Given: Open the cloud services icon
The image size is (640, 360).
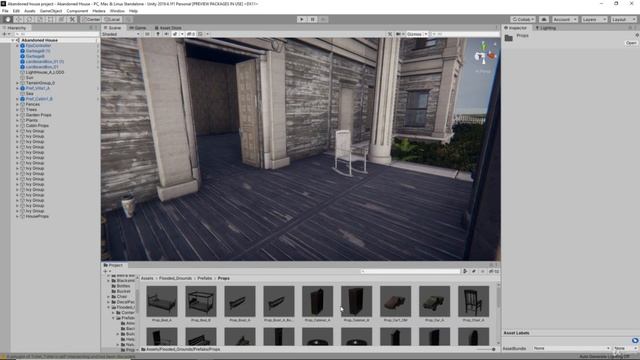Looking at the screenshot, I should click(x=544, y=19).
